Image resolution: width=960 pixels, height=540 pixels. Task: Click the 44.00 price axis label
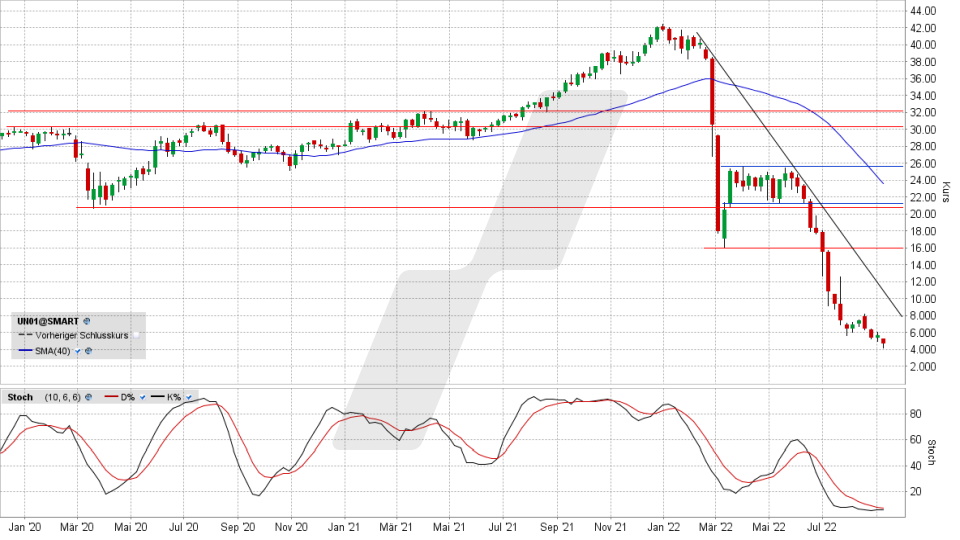click(923, 11)
